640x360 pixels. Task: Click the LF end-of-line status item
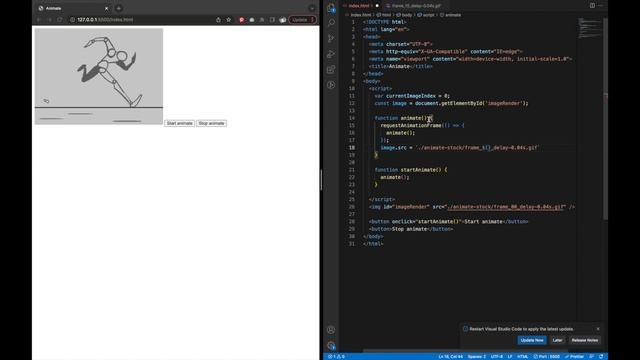click(510, 356)
